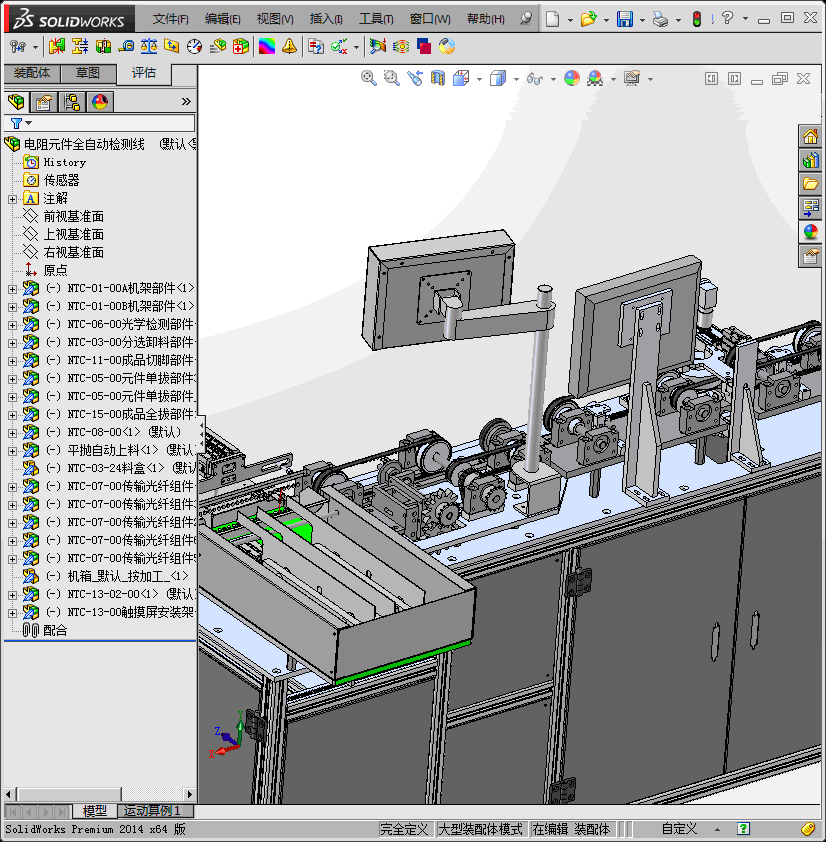This screenshot has width=826, height=842.
Task: Click the Hide/Show Items glasses icon
Action: click(535, 78)
